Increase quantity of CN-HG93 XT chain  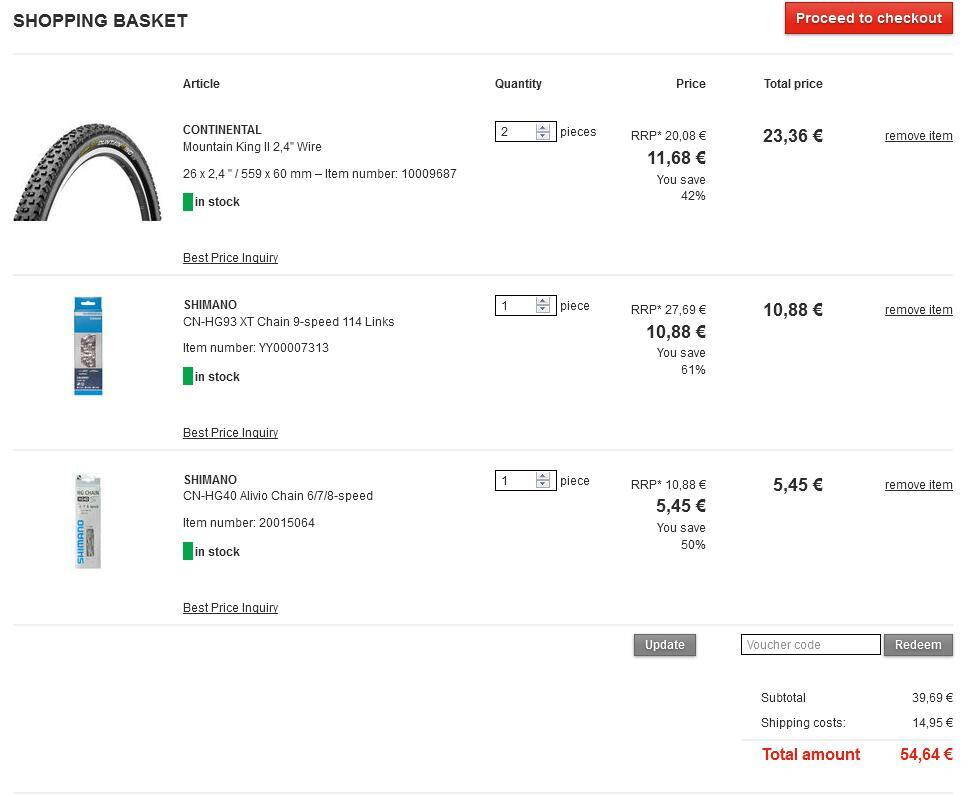543,302
